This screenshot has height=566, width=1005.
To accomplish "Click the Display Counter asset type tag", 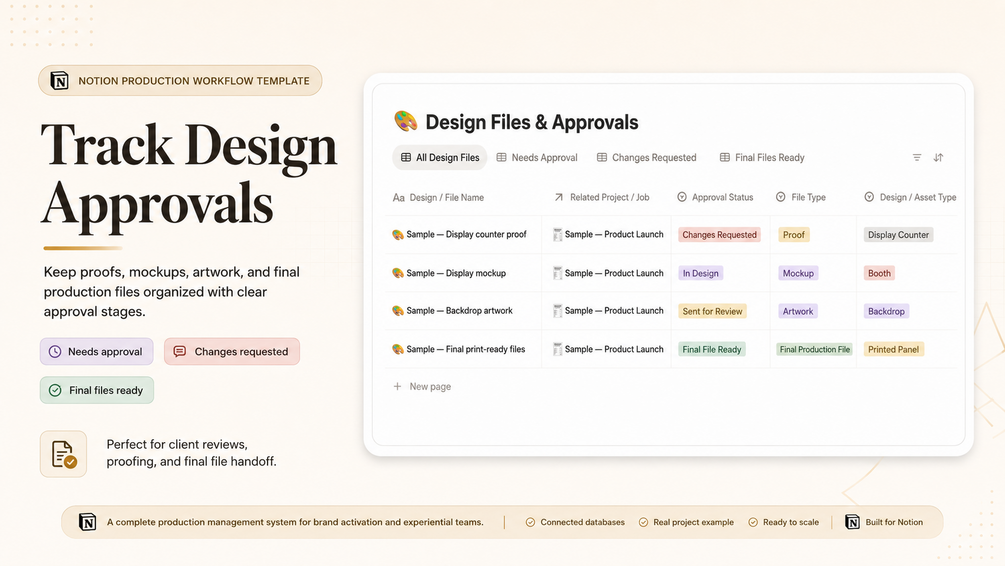I will (898, 235).
